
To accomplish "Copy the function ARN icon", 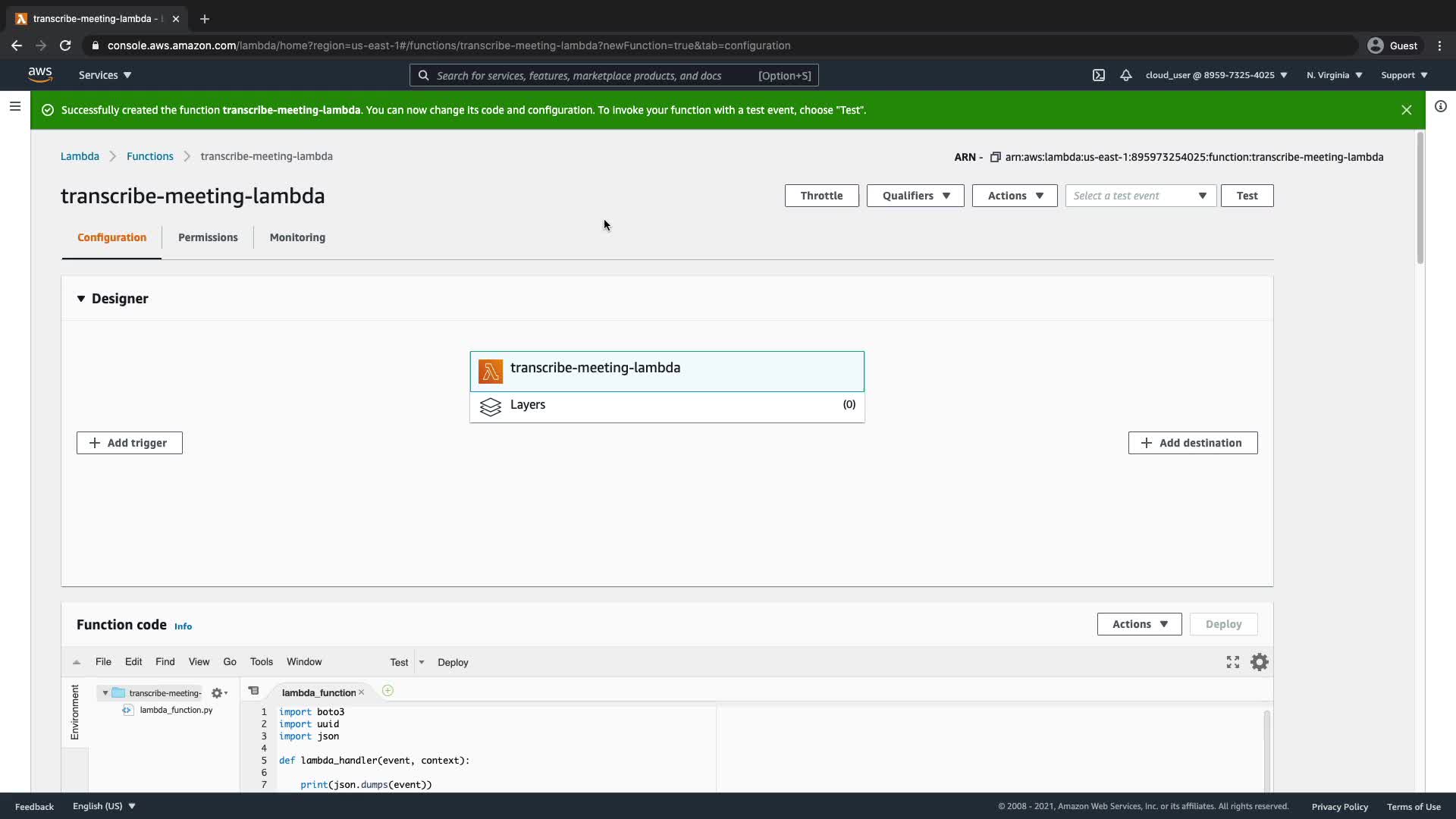I will coord(995,157).
